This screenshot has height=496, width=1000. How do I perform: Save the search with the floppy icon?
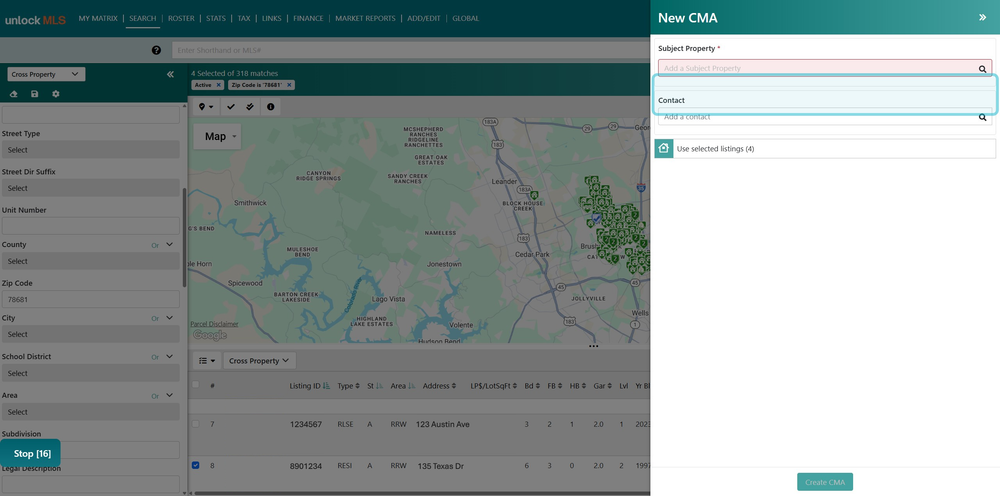34,94
